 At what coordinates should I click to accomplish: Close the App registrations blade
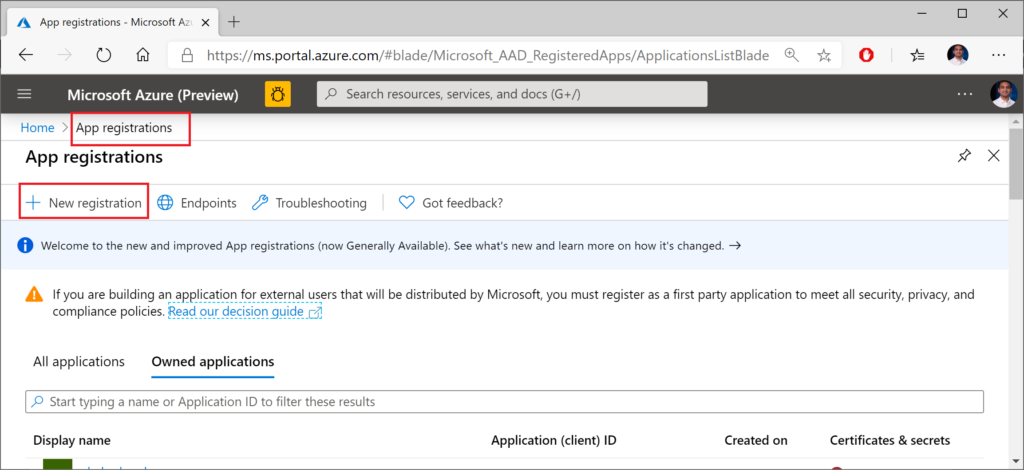click(994, 155)
